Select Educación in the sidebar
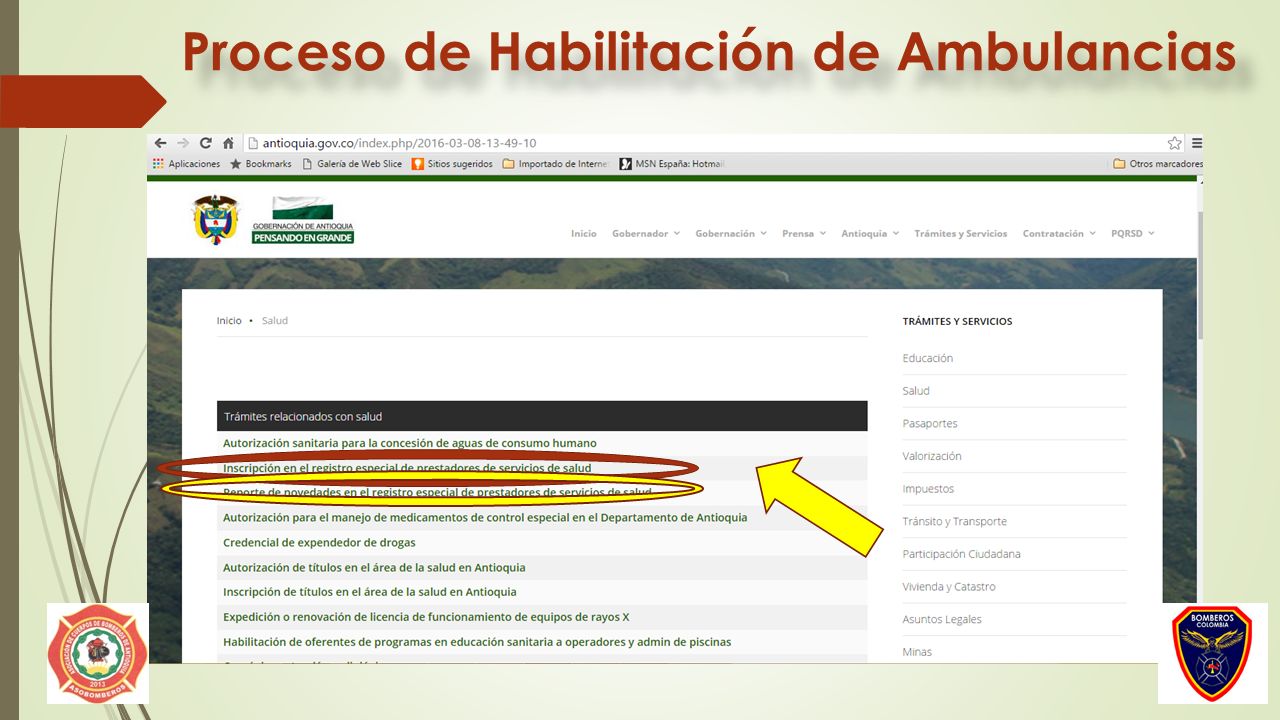This screenshot has height=720, width=1280. (x=927, y=358)
